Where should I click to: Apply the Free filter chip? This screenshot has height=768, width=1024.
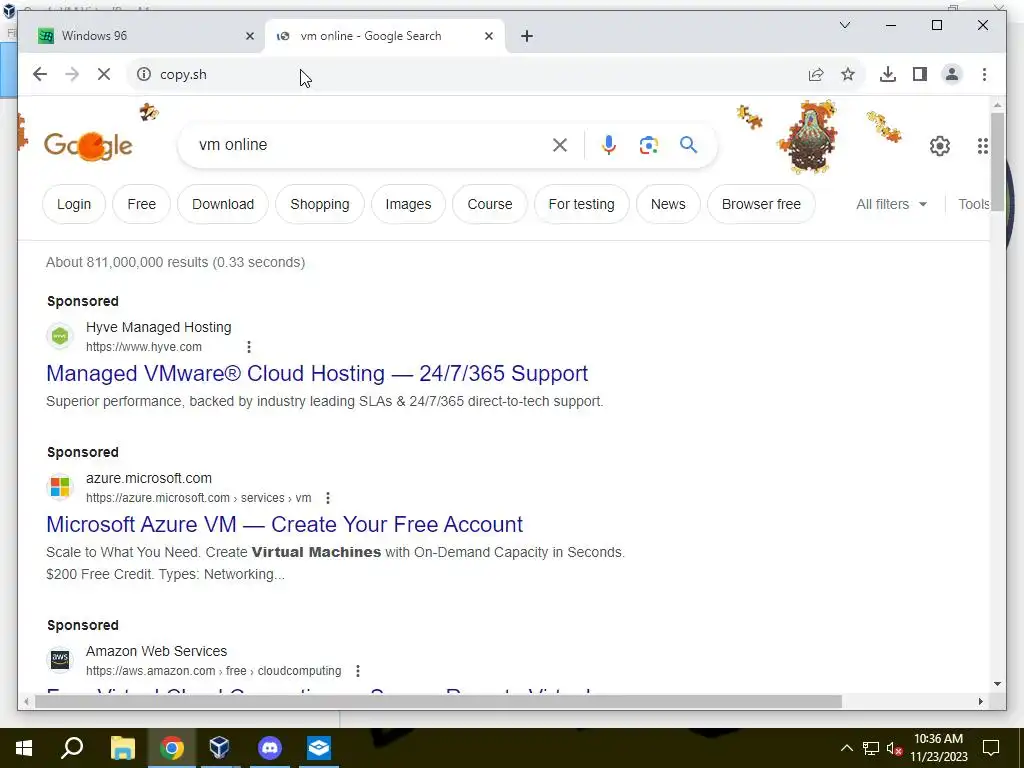point(142,204)
